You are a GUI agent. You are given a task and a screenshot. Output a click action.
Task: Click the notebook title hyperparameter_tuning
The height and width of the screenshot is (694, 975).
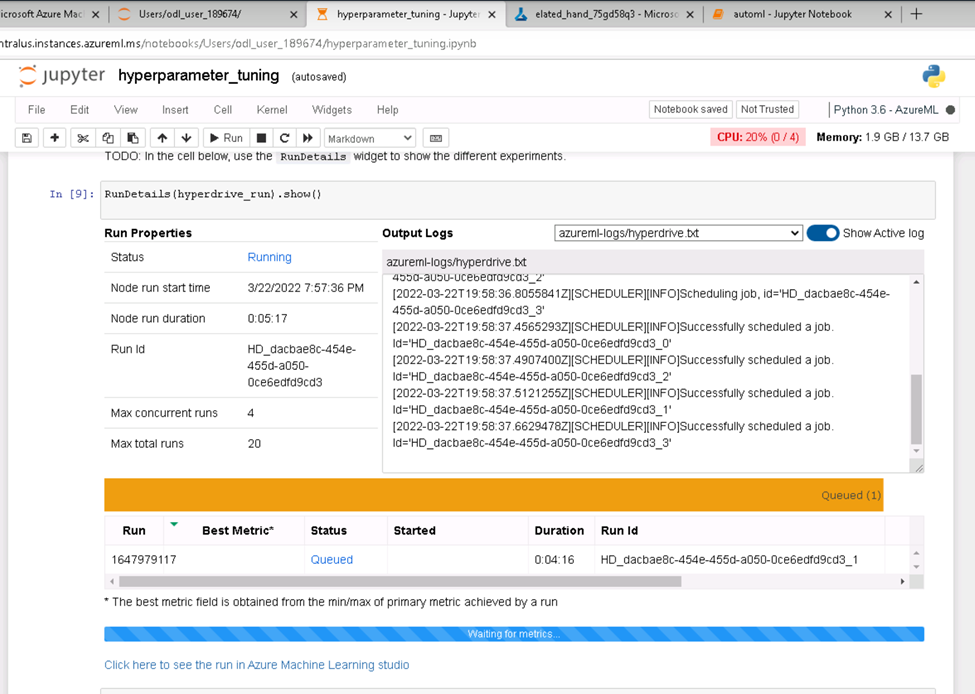(198, 76)
